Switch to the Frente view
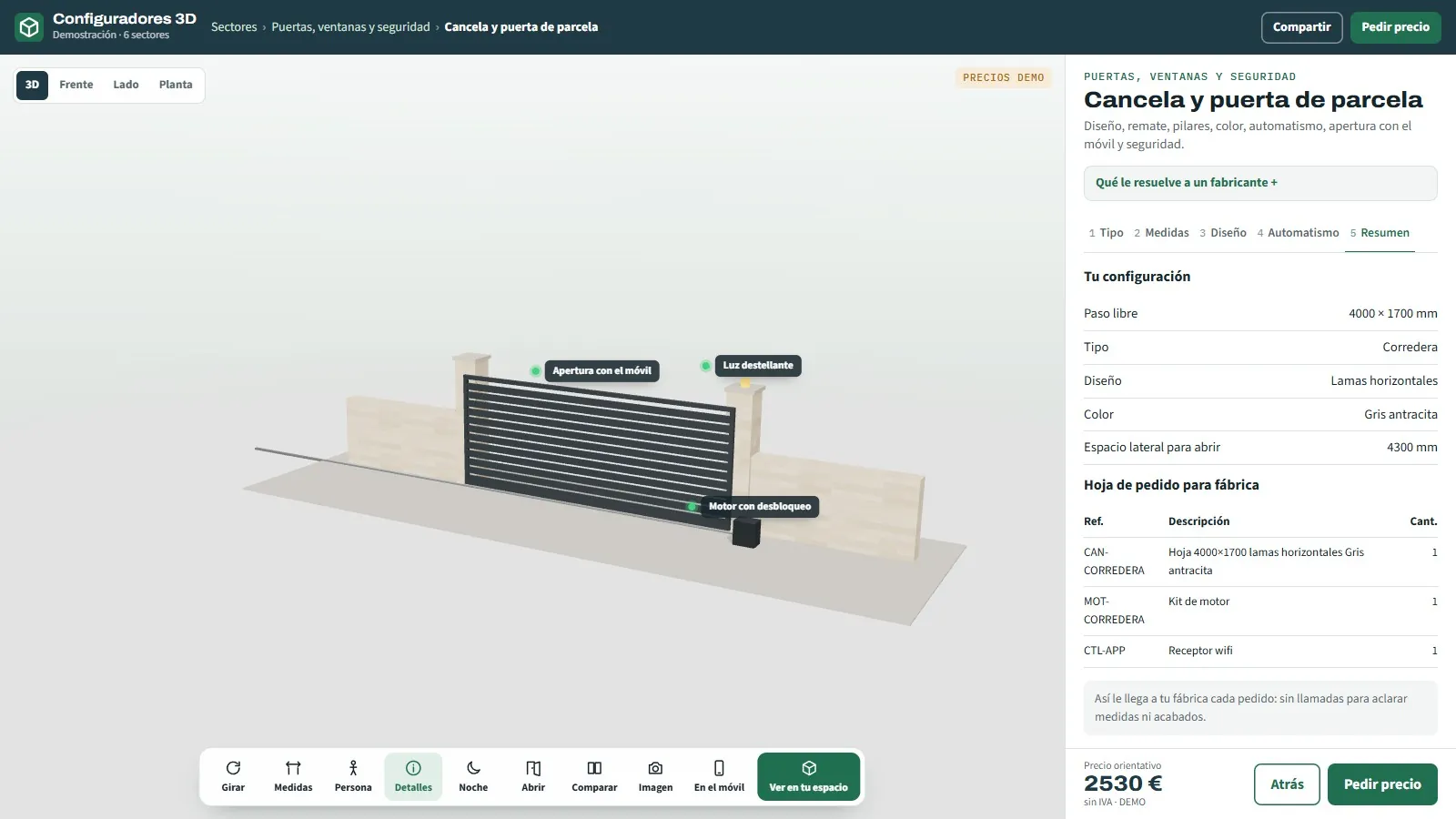Viewport: 1456px width, 819px height. point(76,85)
